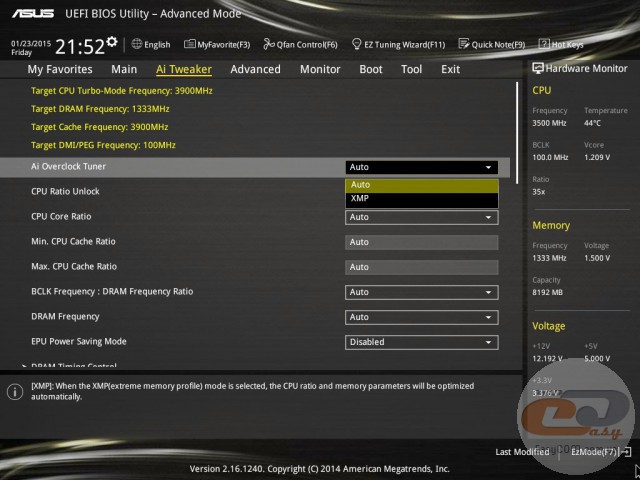Click the memory capacity 8192 MB value
Screen dimensions: 640x480
[x=547, y=292]
